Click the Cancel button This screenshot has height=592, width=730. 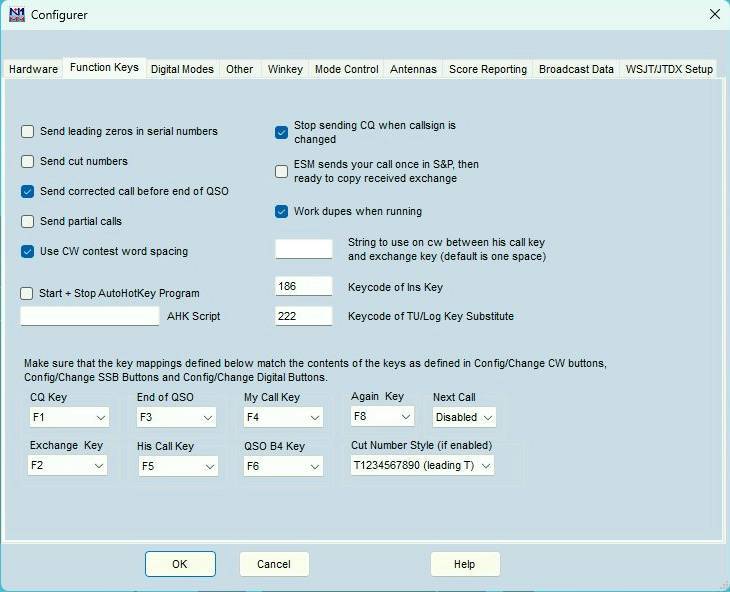click(274, 564)
